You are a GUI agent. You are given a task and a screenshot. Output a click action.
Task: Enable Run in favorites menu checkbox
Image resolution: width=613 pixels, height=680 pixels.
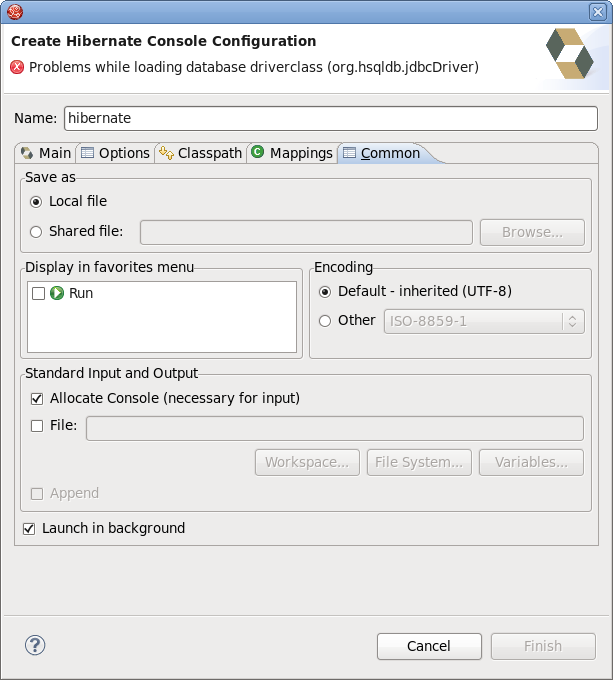pyautogui.click(x=38, y=294)
